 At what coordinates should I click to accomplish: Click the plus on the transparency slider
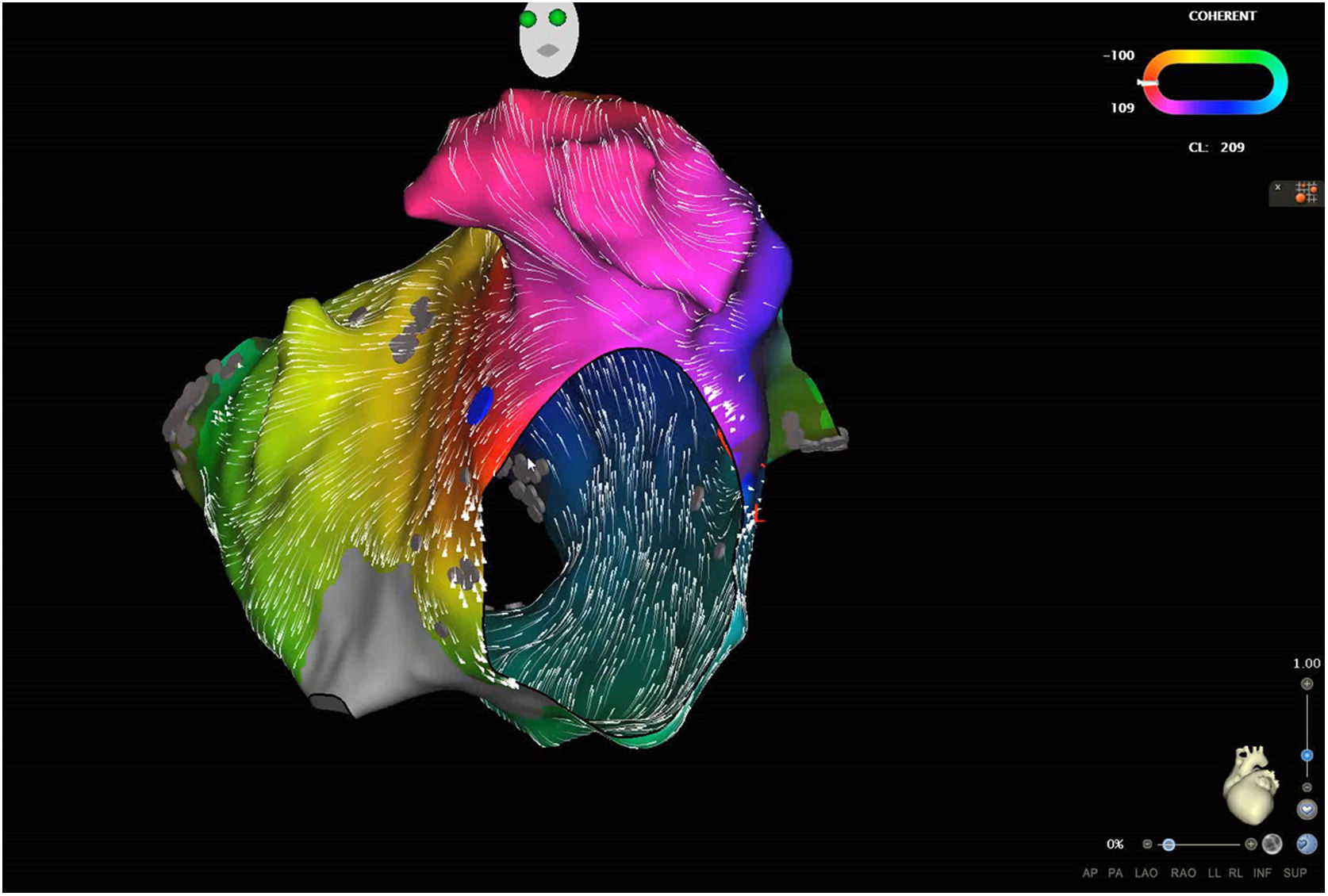[x=1250, y=844]
